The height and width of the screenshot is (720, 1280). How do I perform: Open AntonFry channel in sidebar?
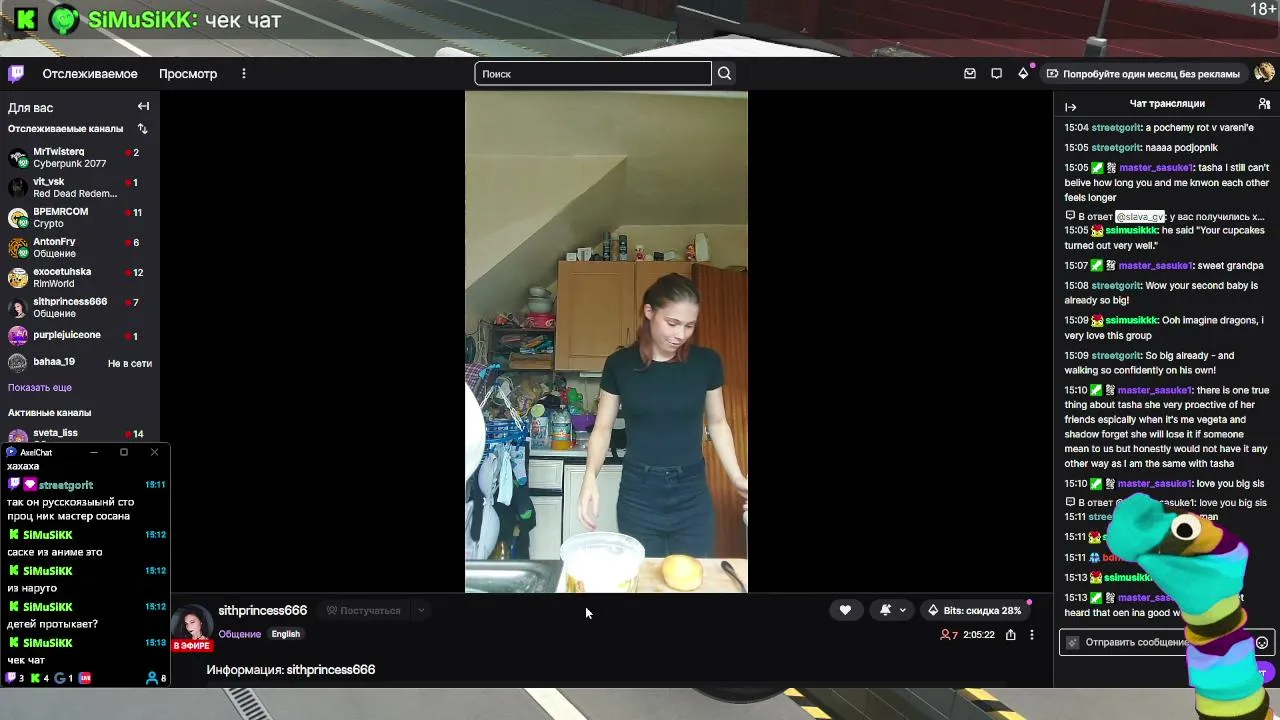(80, 247)
